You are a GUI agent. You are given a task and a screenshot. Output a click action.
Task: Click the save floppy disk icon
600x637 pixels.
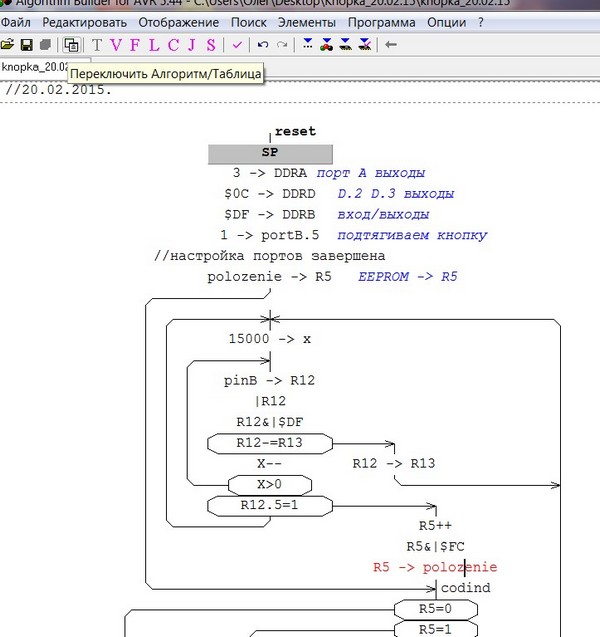(27, 44)
